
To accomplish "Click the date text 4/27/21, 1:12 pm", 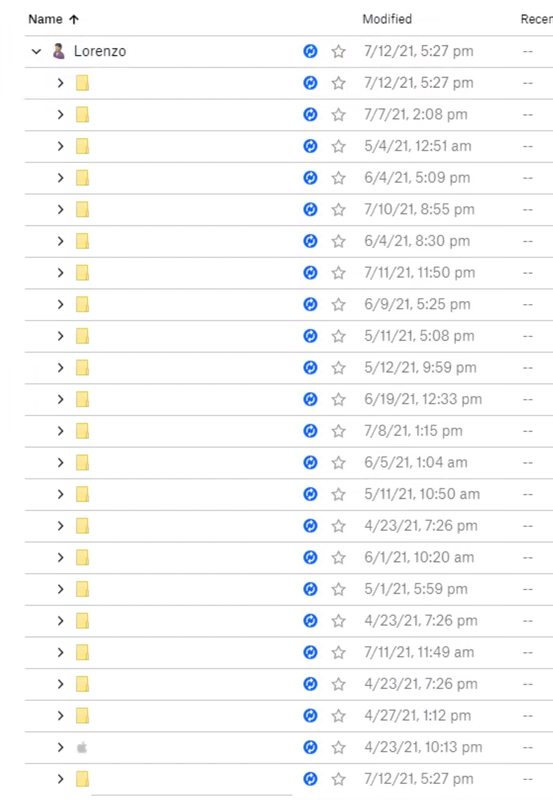I will pyautogui.click(x=417, y=715).
